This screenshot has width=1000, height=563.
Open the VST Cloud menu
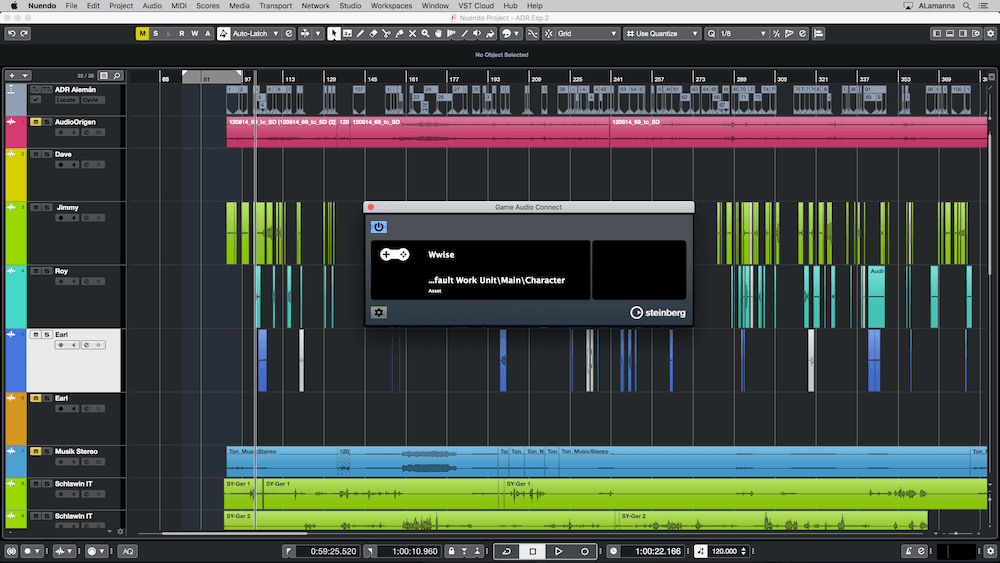(x=476, y=6)
